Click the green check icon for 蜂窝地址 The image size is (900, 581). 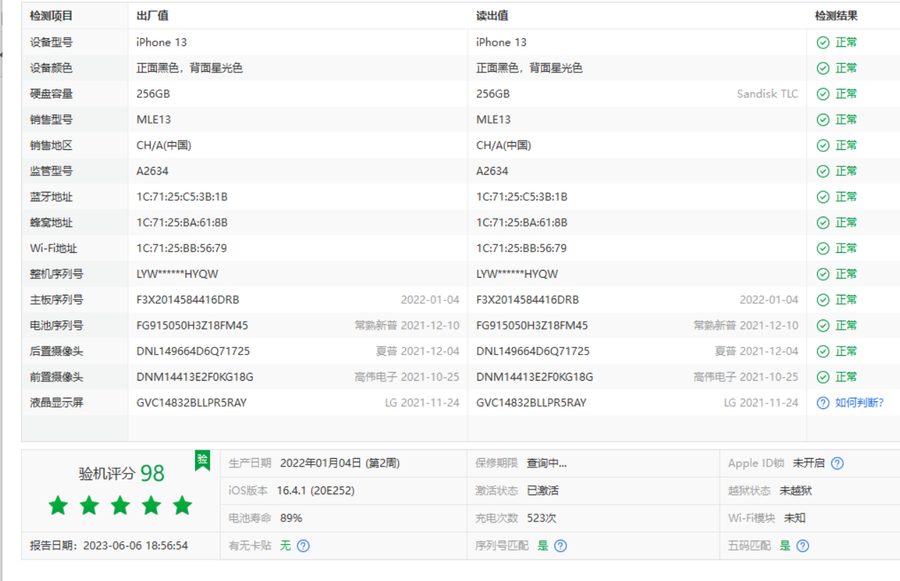pos(823,223)
